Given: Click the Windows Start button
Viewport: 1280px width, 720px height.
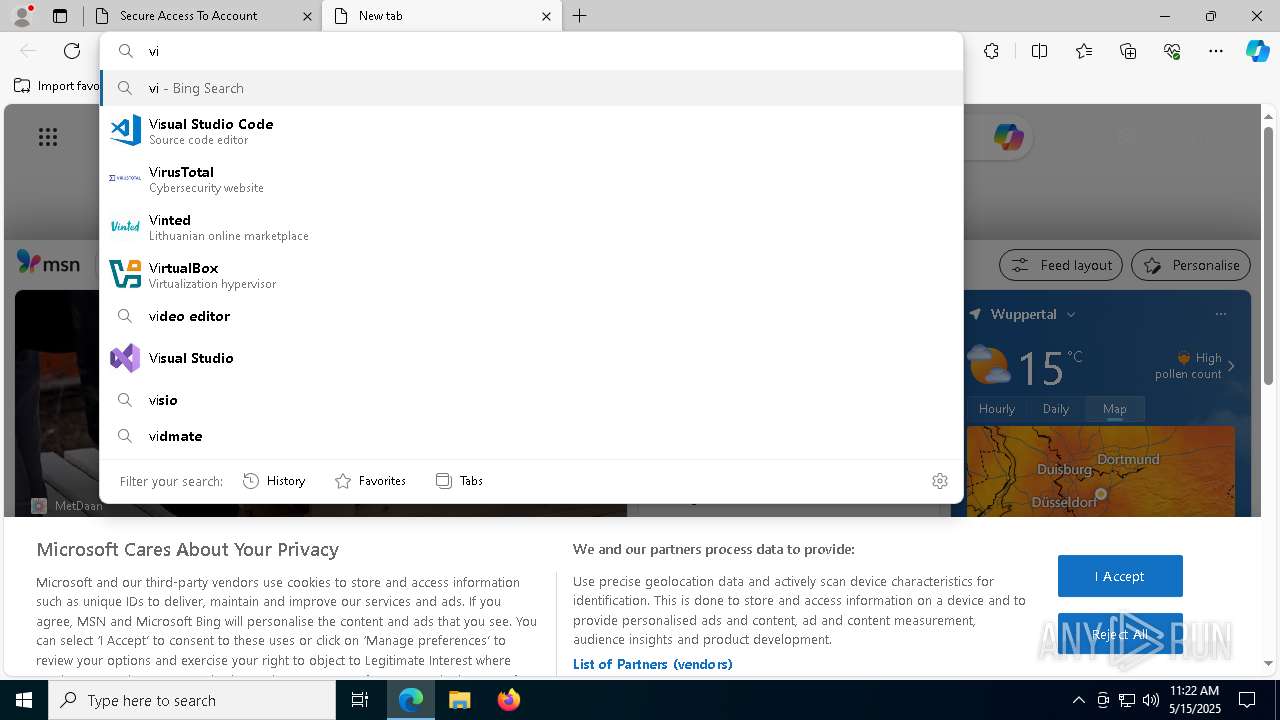Looking at the screenshot, I should click(x=24, y=700).
